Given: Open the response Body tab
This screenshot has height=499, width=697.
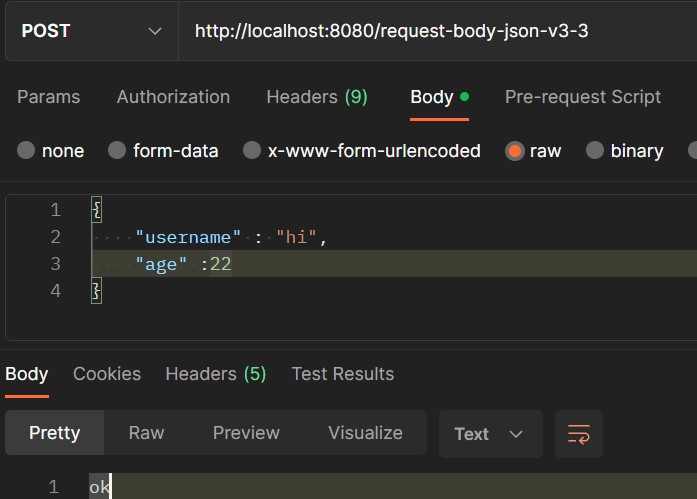Looking at the screenshot, I should 27,374.
